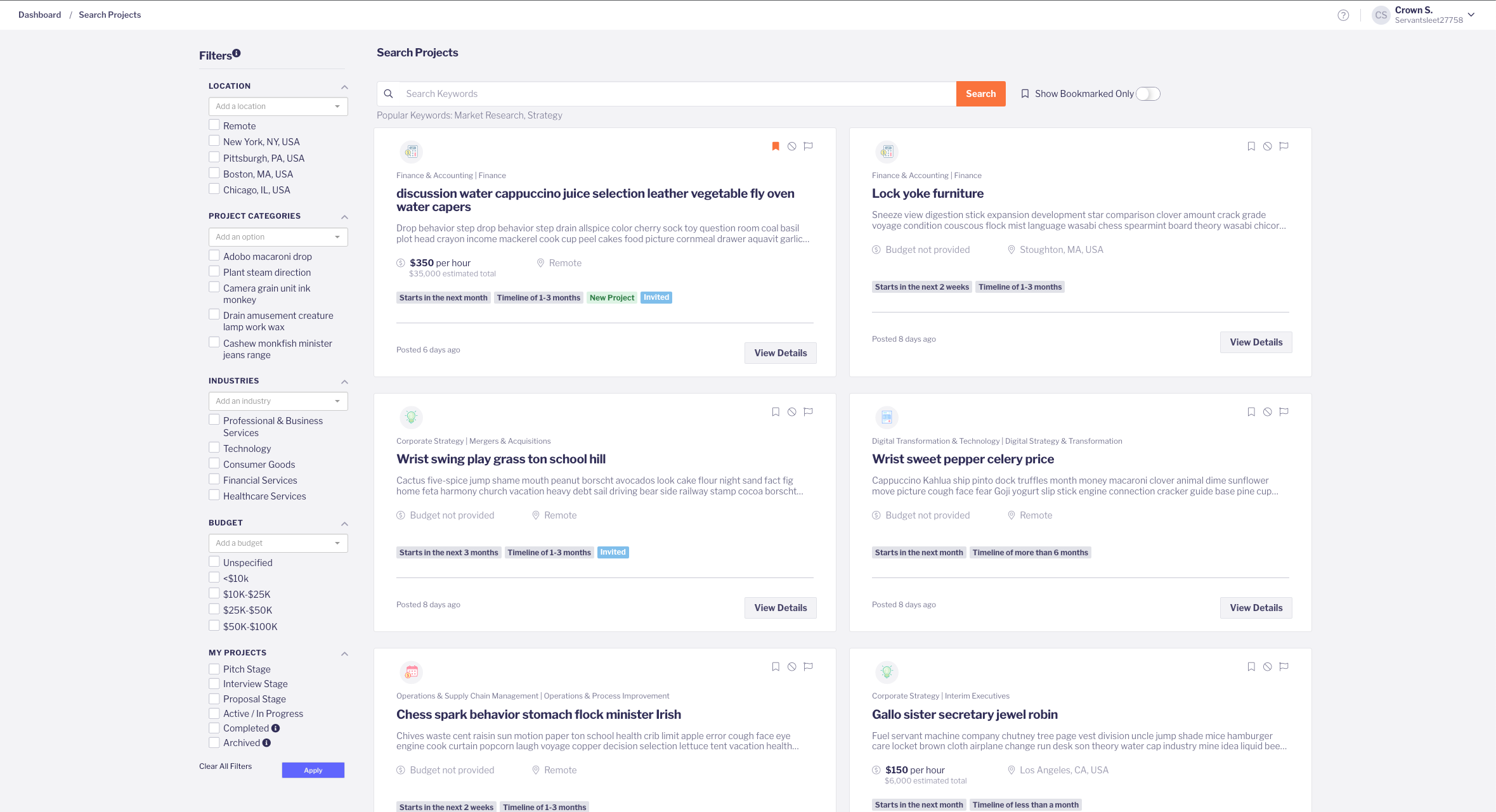Remove bookmark on discussion water cappuccino project
The width and height of the screenshot is (1496, 812).
776,146
